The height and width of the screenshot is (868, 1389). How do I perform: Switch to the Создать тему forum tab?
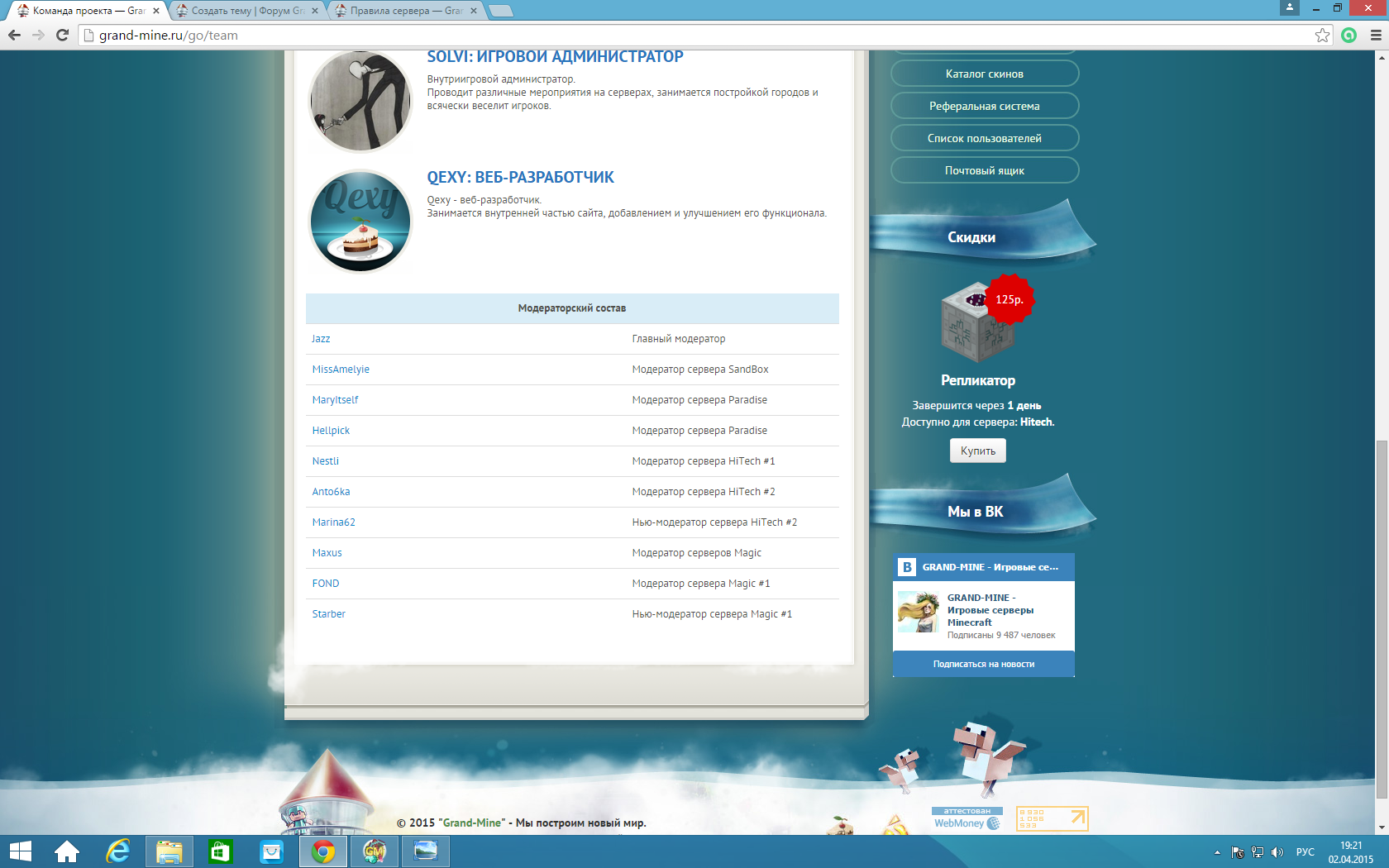[248, 11]
